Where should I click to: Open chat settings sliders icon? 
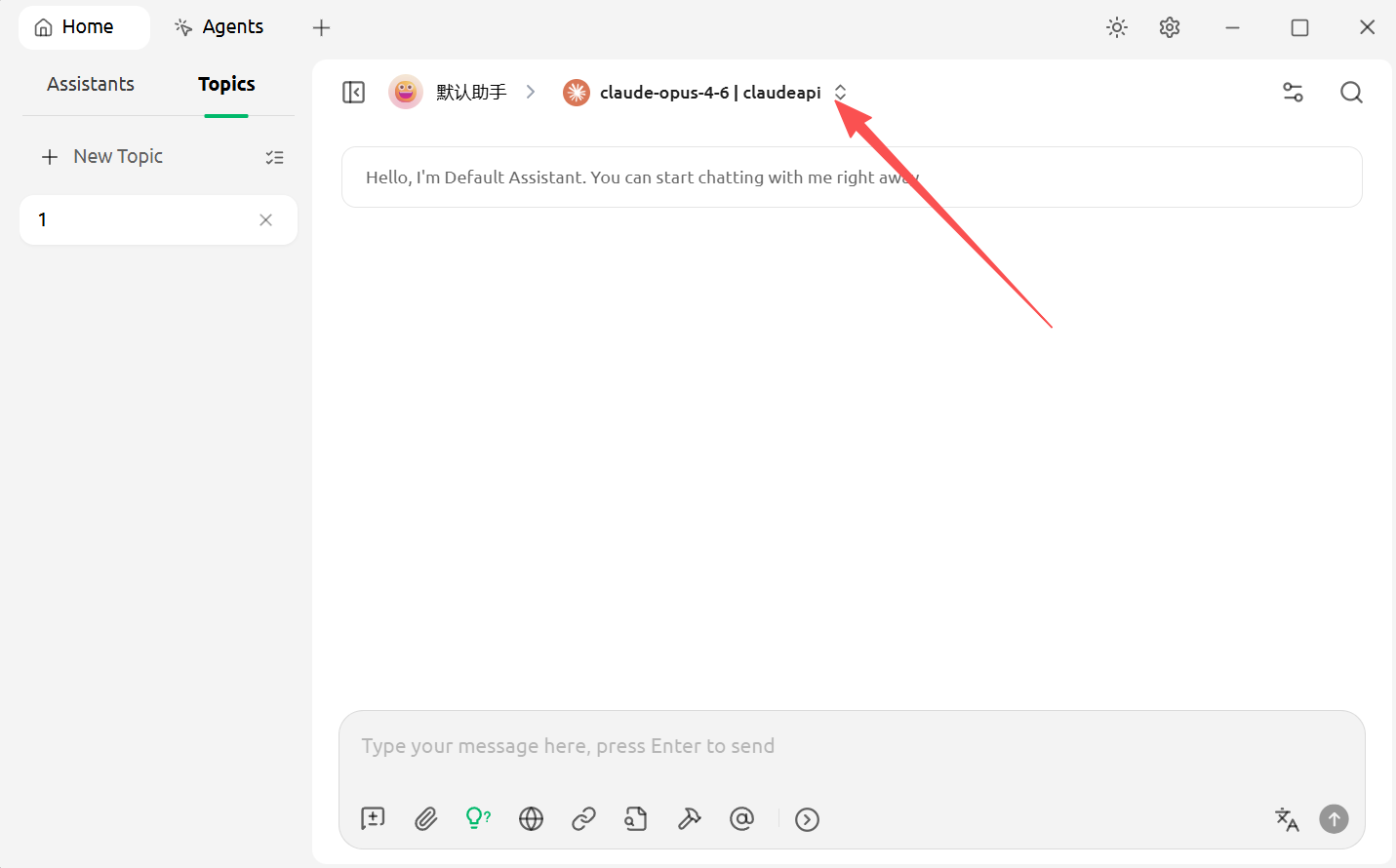point(1293,93)
